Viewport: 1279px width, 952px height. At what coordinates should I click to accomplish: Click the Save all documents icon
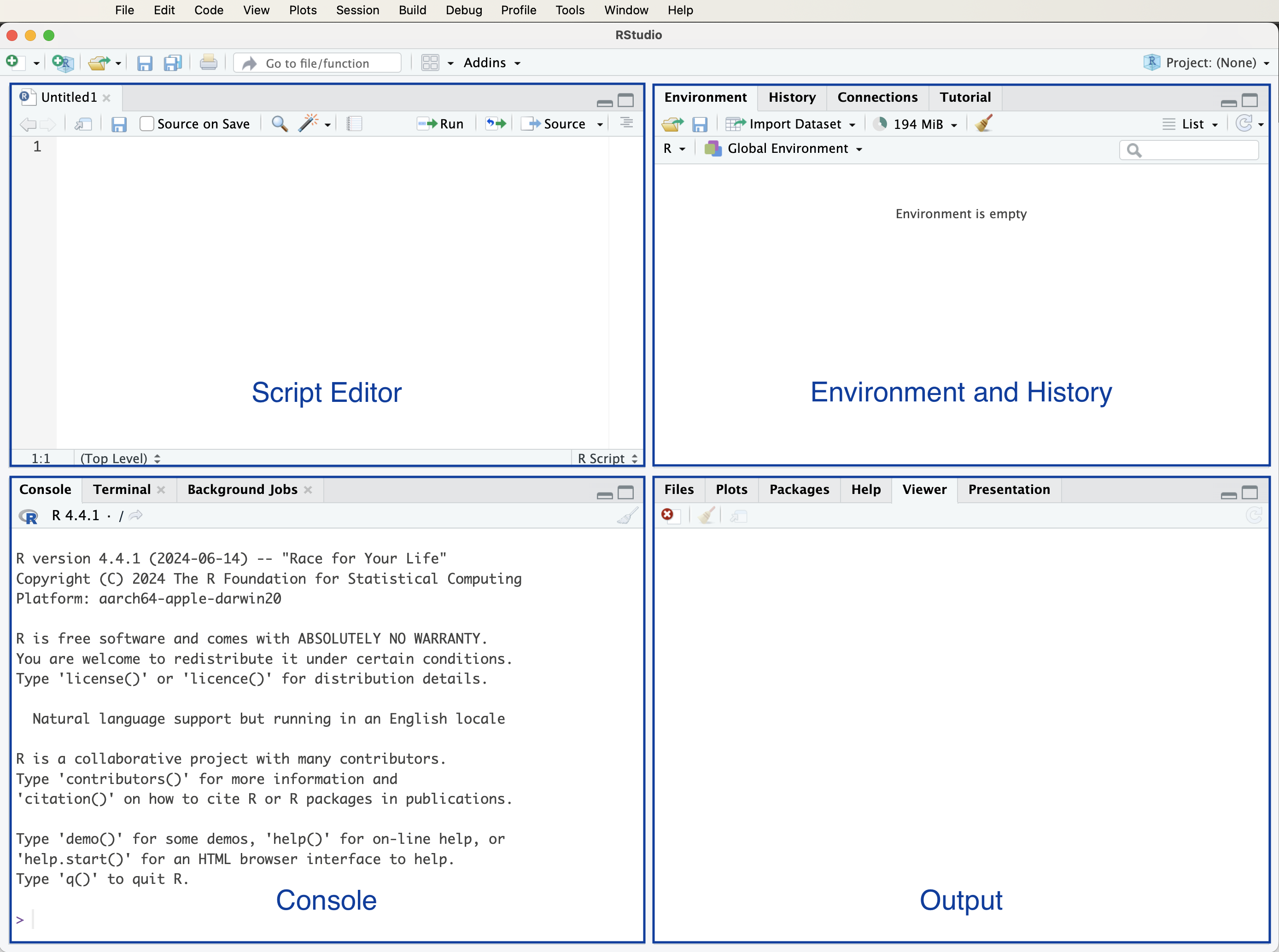[173, 63]
